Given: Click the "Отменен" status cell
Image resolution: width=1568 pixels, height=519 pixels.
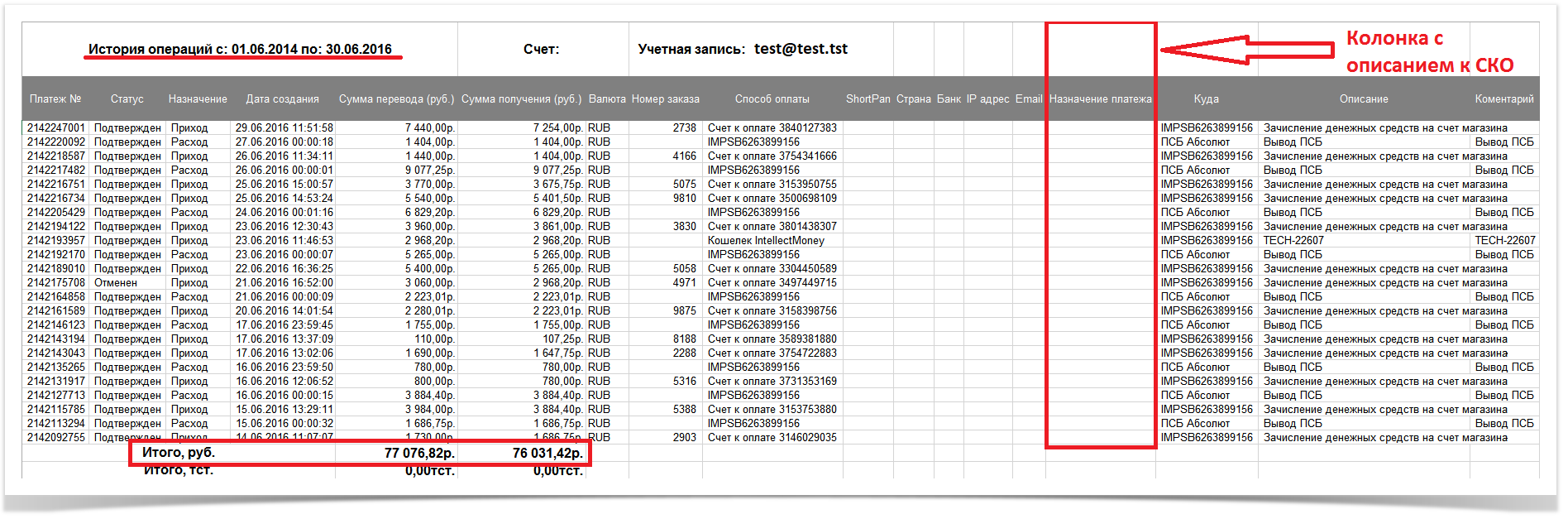Looking at the screenshot, I should 116,283.
